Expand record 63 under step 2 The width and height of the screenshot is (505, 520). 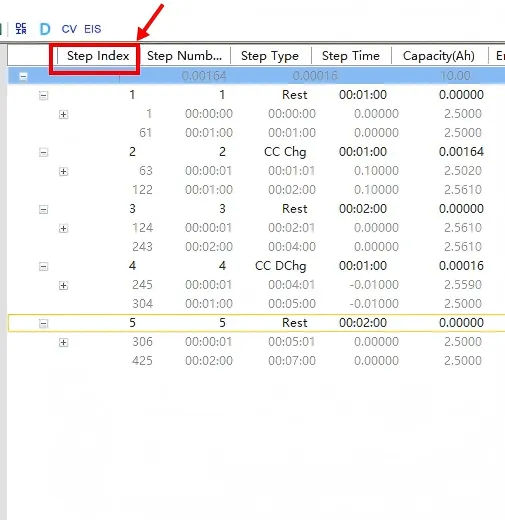(x=63, y=172)
